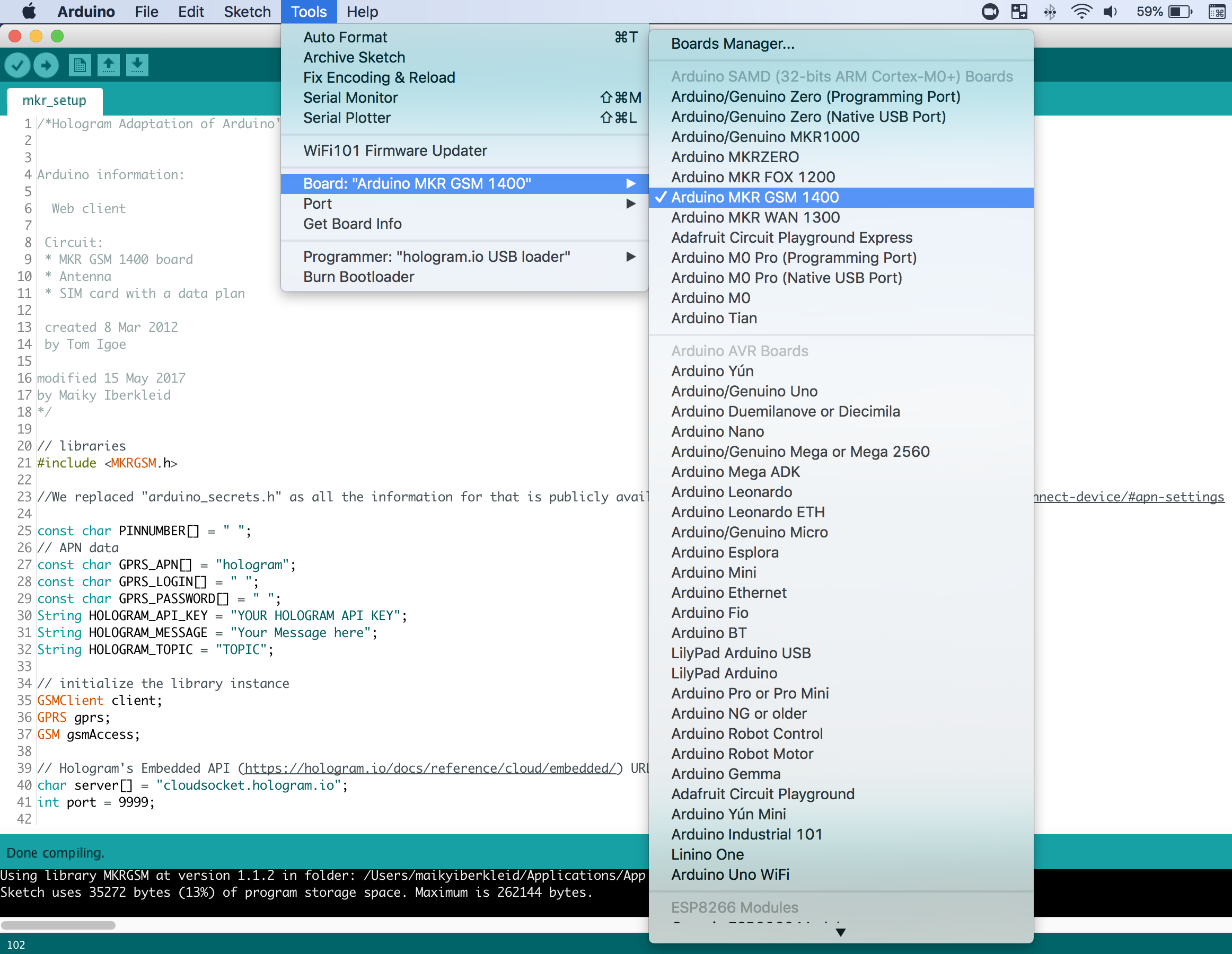Click Burn Bootloader
1232x954 pixels.
(x=464, y=277)
